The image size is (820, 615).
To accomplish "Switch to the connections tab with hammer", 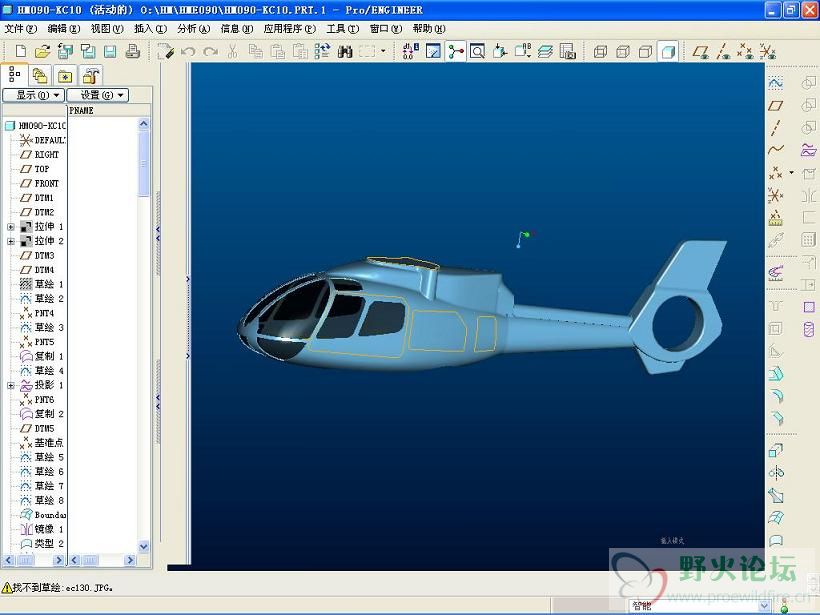I will point(90,76).
